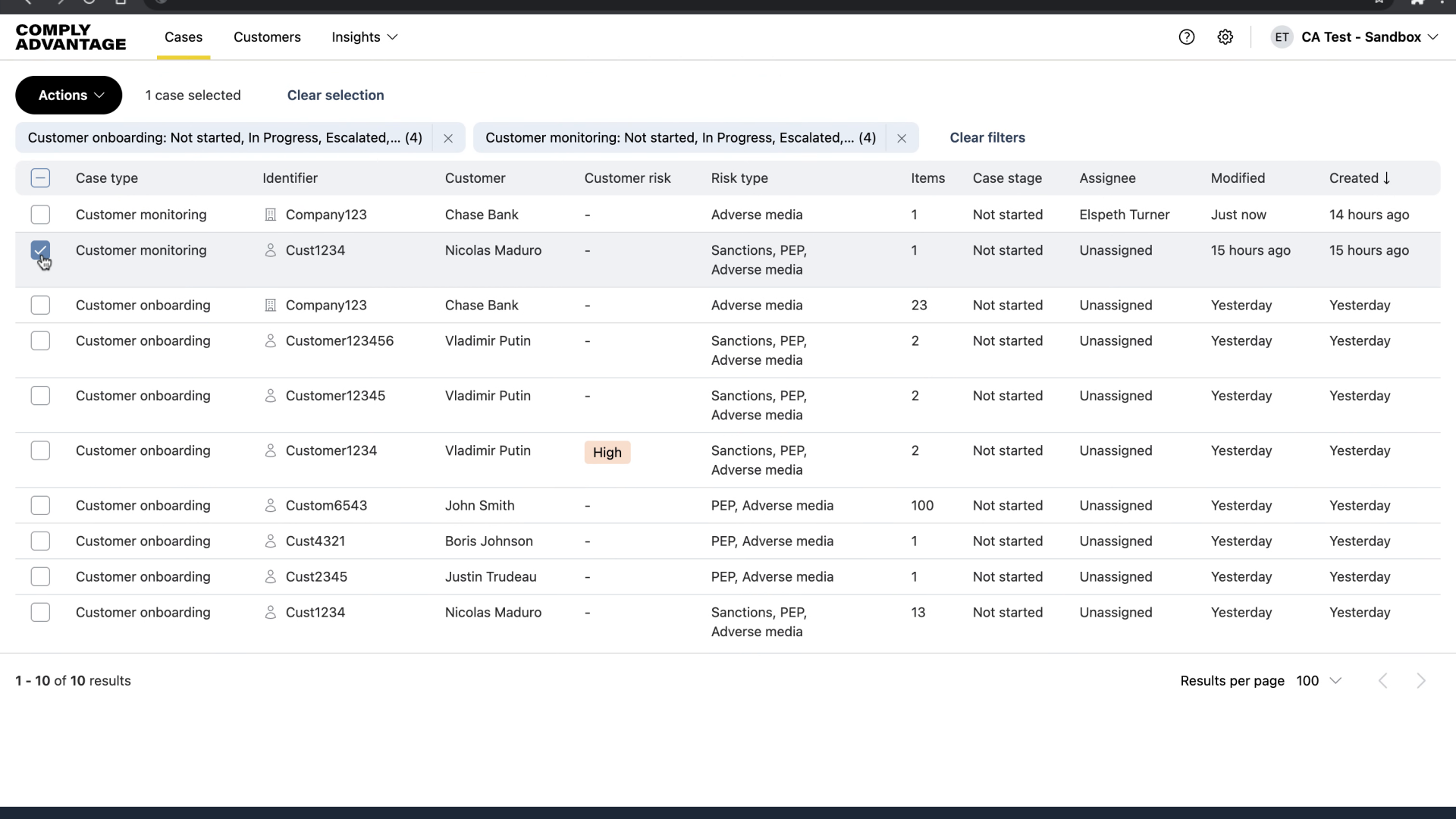Open the help icon in the header
Image resolution: width=1456 pixels, height=819 pixels.
click(x=1186, y=36)
